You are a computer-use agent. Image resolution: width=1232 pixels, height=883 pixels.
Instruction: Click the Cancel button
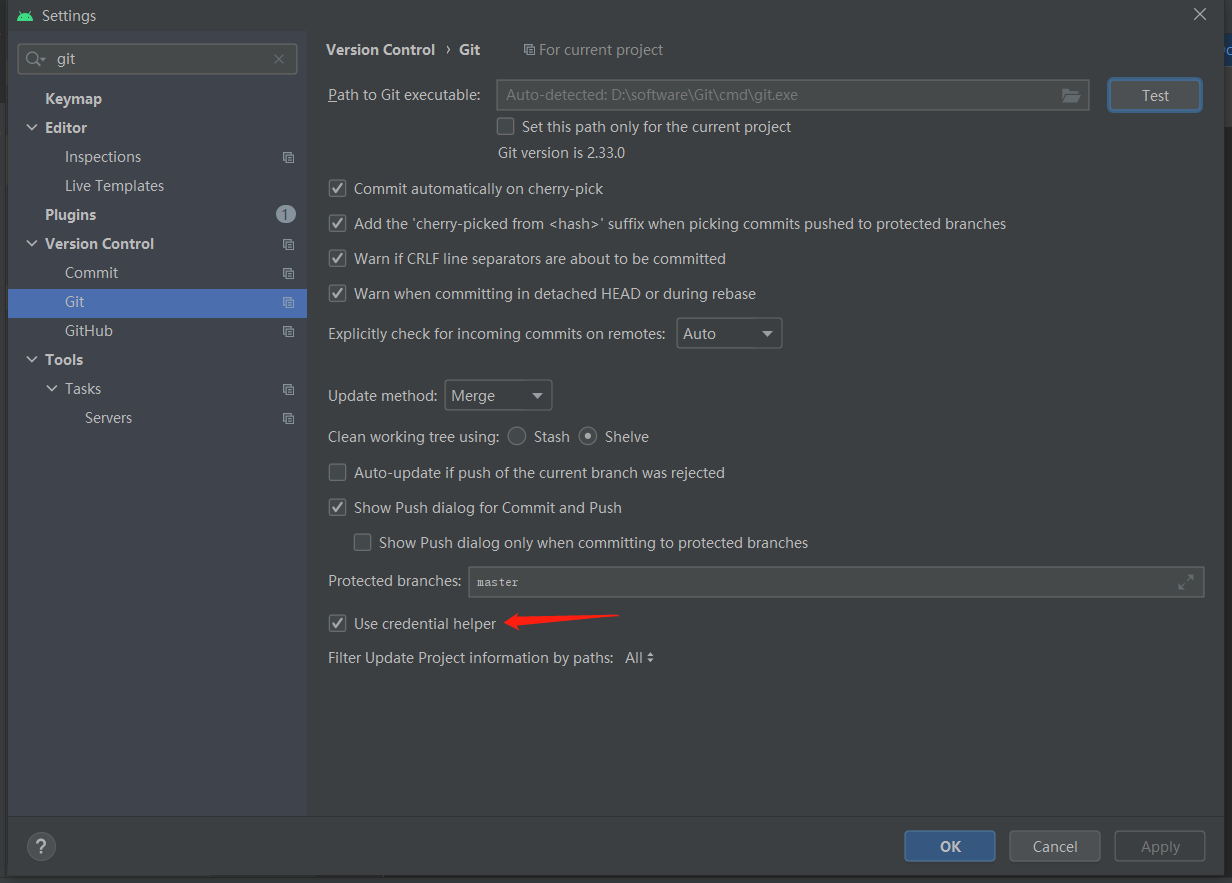1055,846
